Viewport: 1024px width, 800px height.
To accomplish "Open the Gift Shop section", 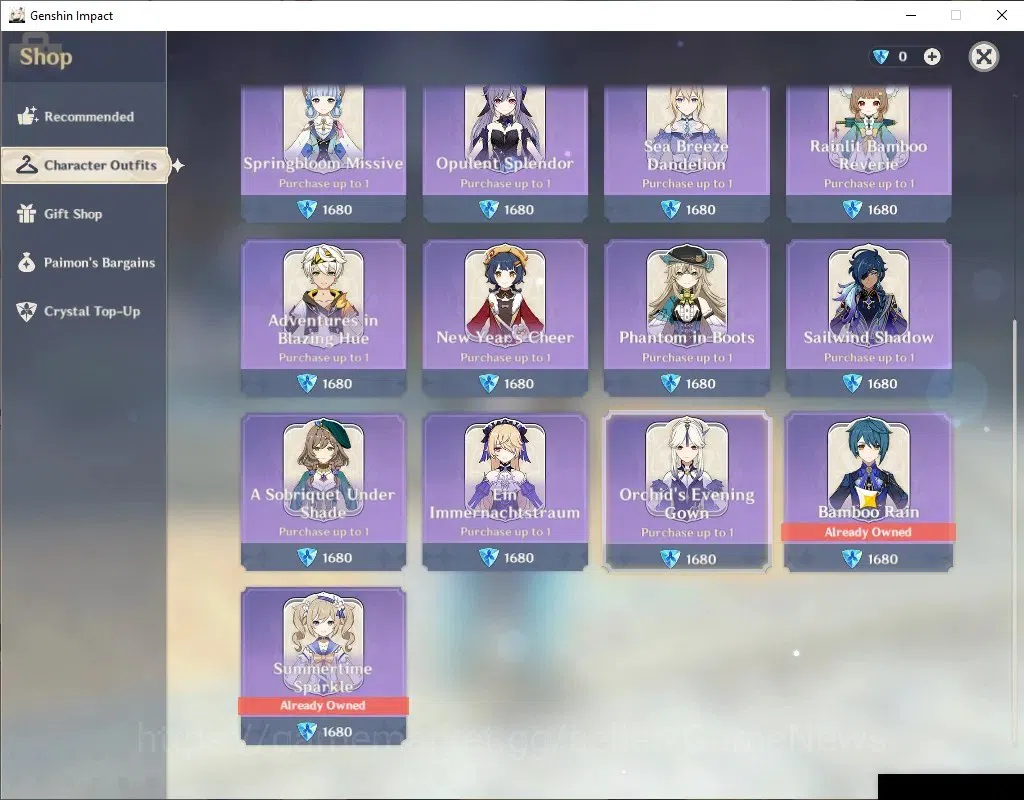I will pos(84,214).
